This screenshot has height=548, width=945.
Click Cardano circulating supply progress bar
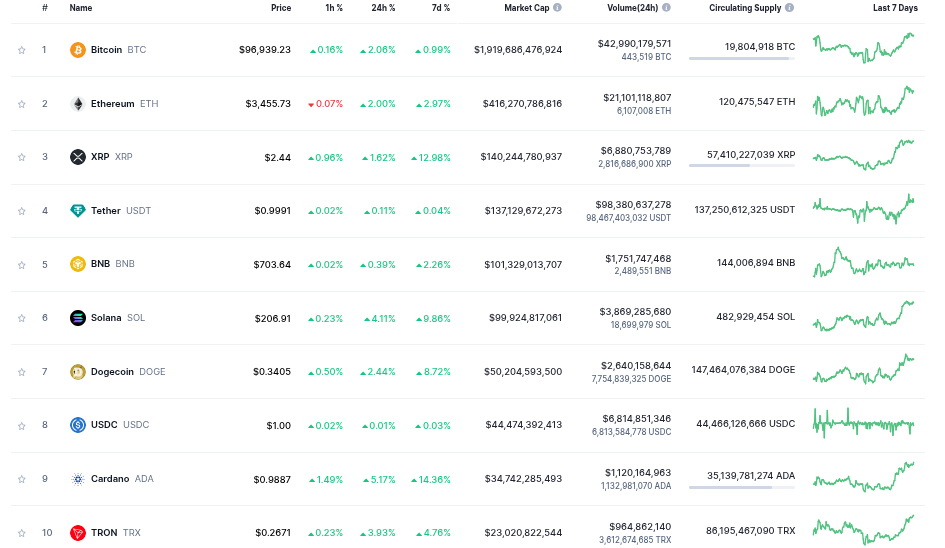tap(741, 487)
